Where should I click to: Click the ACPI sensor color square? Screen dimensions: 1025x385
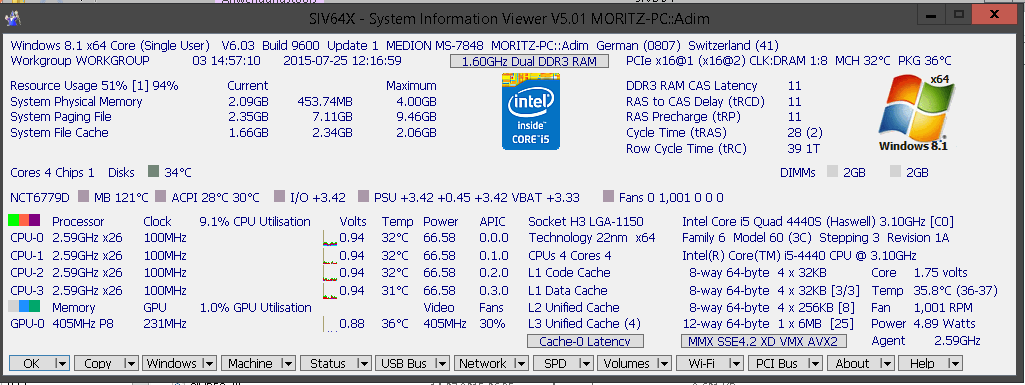coord(161,196)
